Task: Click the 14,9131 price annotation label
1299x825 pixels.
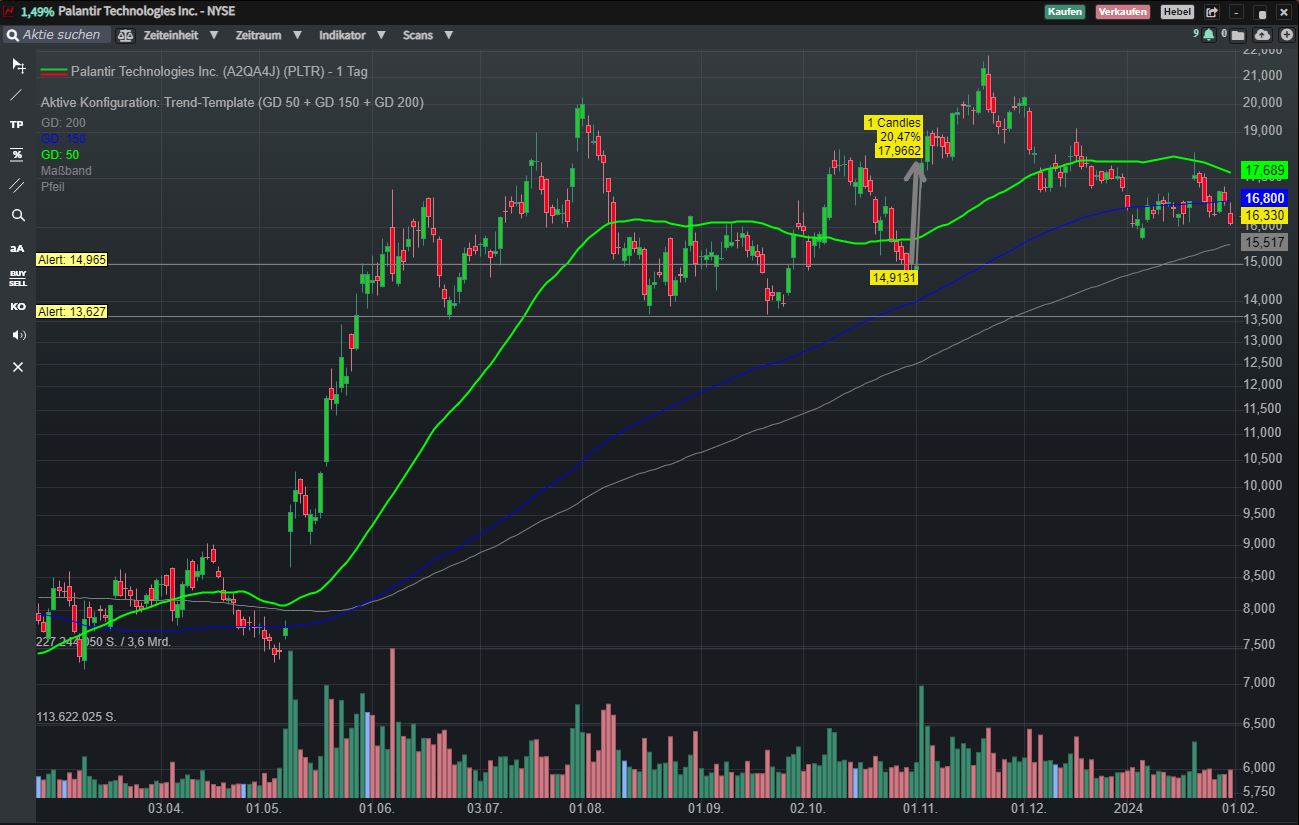Action: pyautogui.click(x=894, y=278)
